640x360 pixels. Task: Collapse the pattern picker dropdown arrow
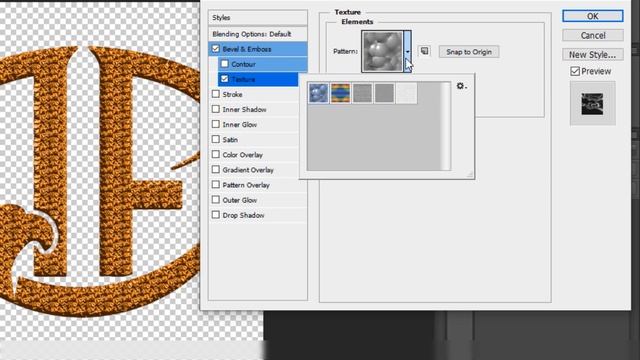pyautogui.click(x=407, y=52)
